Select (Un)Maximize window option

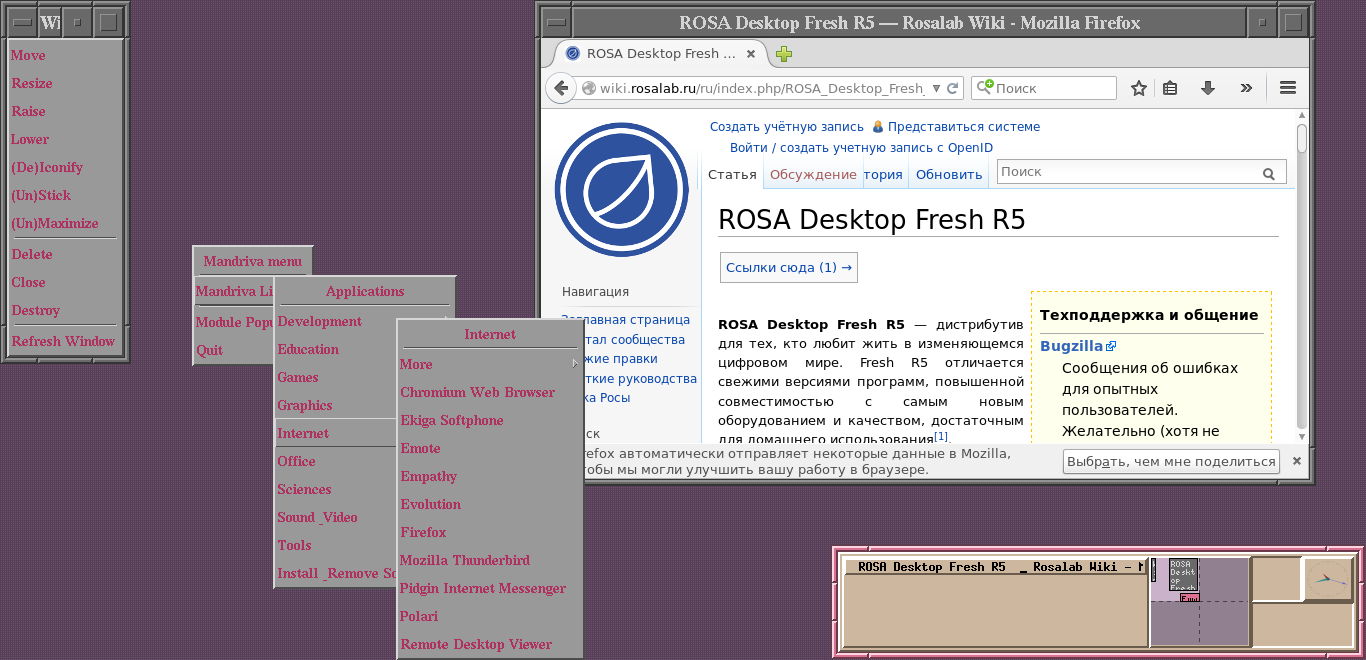64,224
